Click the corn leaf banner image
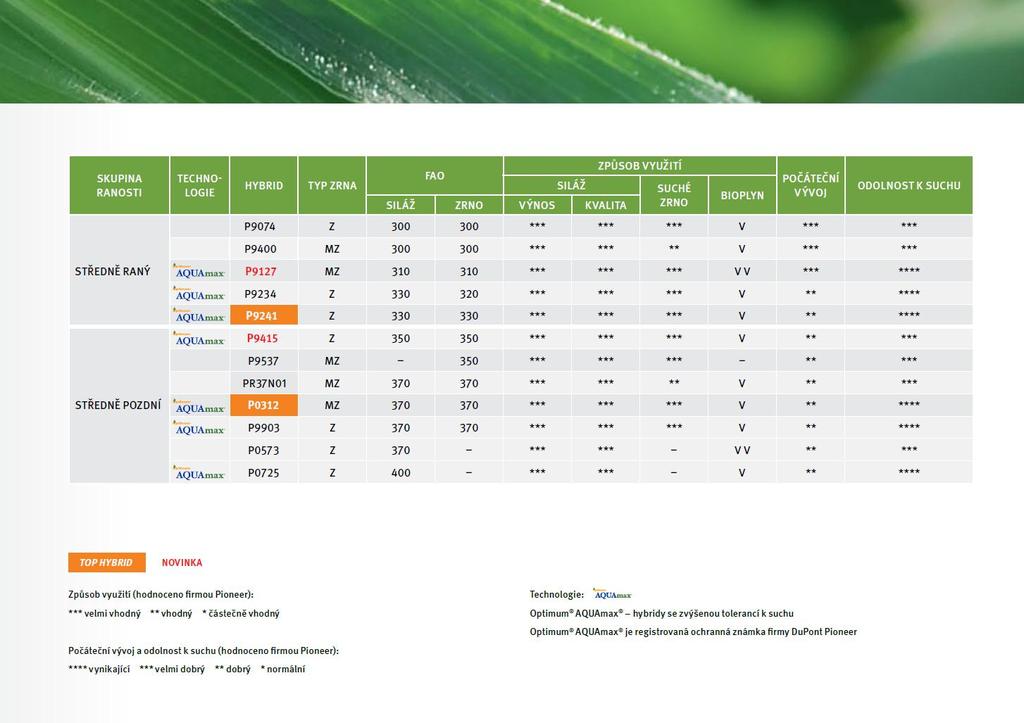Image resolution: width=1024 pixels, height=723 pixels. 512,51
